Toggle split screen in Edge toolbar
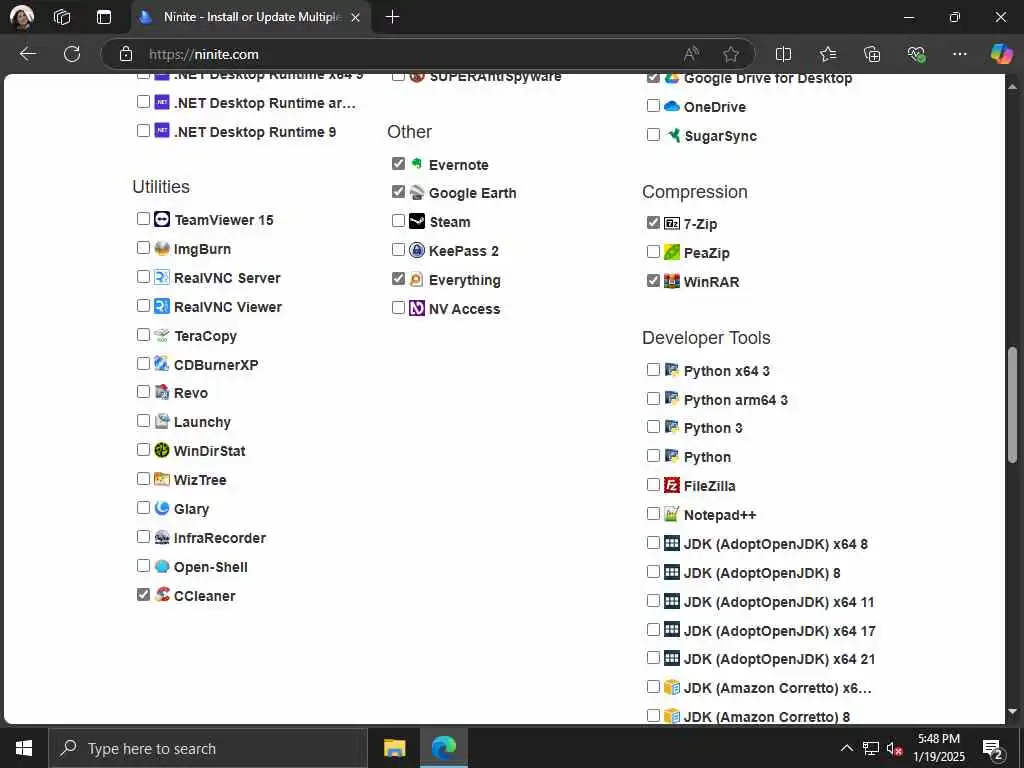This screenshot has width=1024, height=768. point(783,54)
